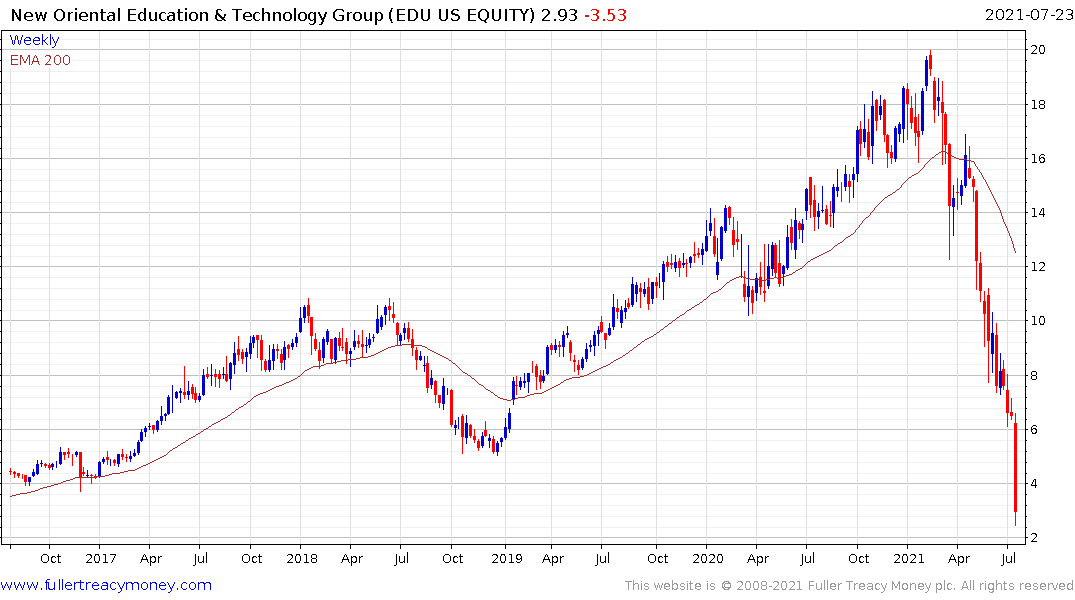Click the EMA 200 legend label

click(40, 60)
